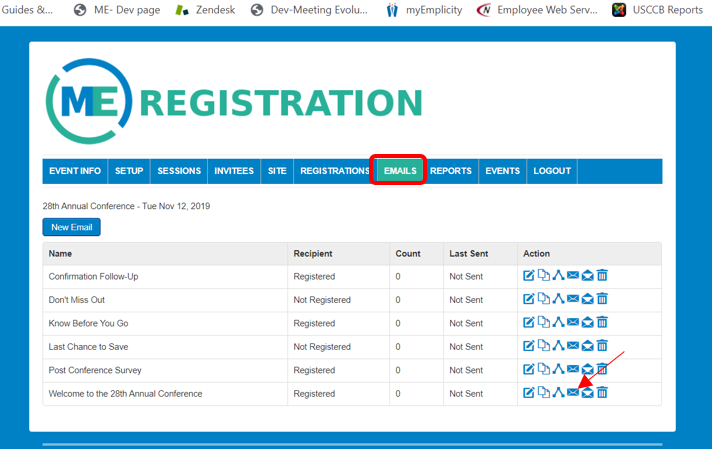
Task: Edit the Post Conference Survey email
Action: pyautogui.click(x=529, y=370)
